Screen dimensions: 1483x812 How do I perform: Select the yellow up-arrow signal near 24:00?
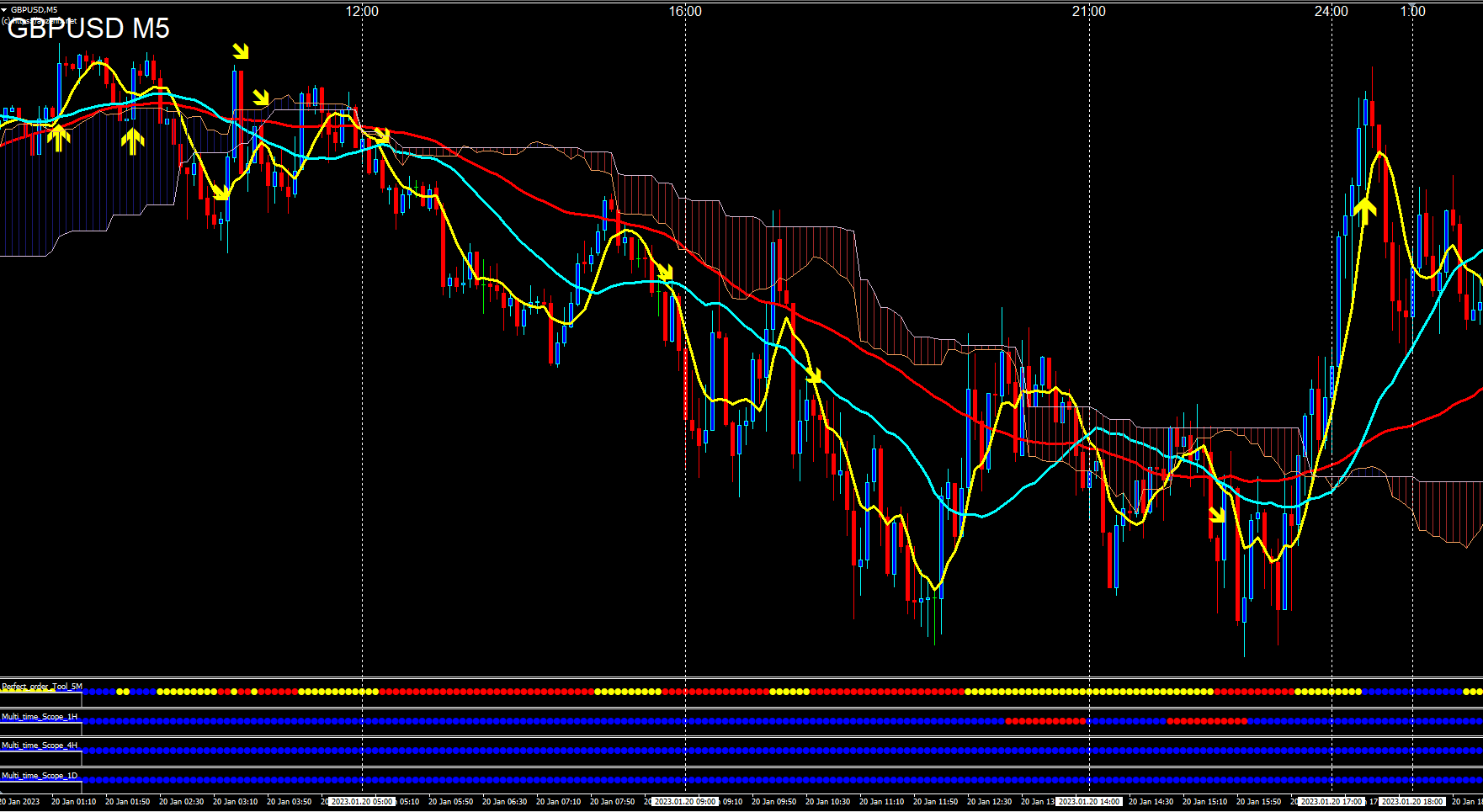pos(1364,211)
